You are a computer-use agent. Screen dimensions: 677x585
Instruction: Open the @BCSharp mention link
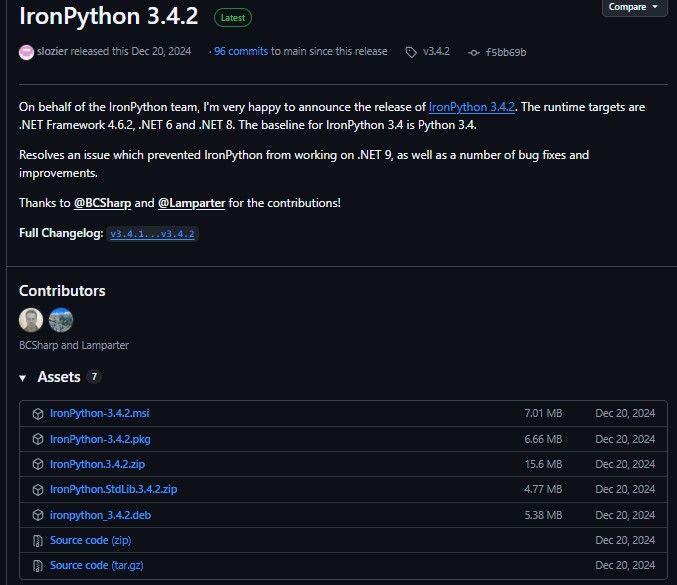point(102,203)
